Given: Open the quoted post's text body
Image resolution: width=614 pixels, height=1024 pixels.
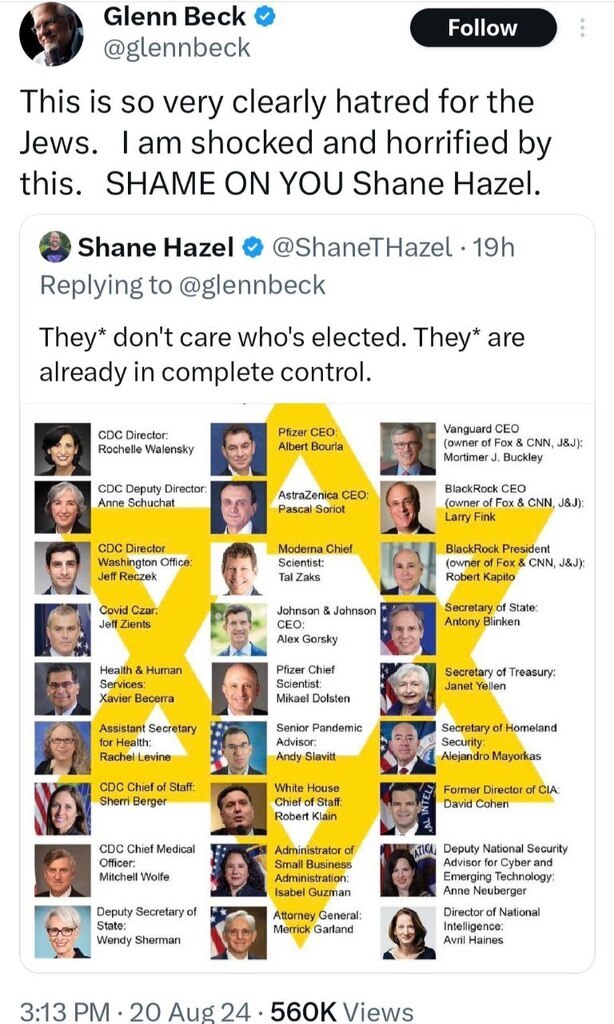Looking at the screenshot, I should click(281, 354).
